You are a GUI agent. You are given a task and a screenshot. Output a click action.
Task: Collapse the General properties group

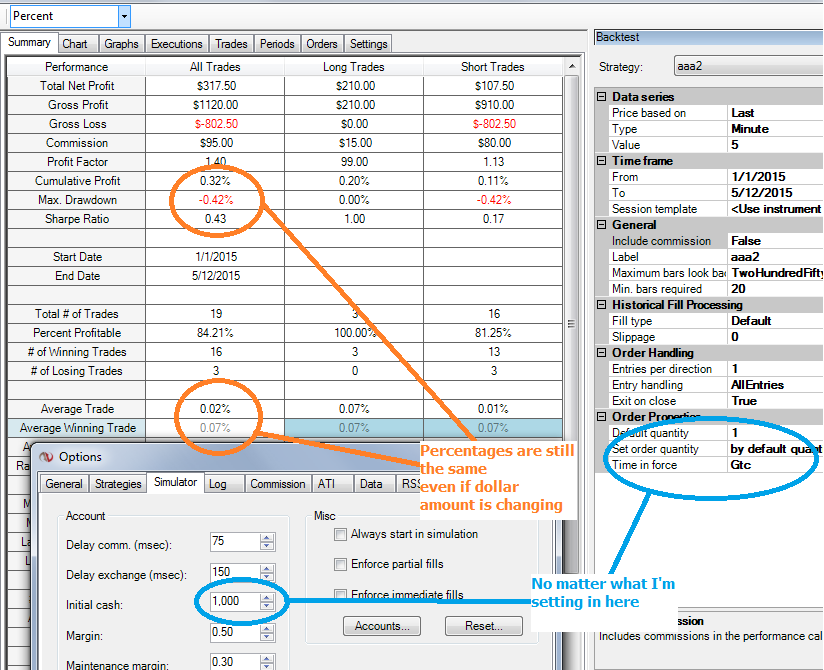click(x=602, y=225)
